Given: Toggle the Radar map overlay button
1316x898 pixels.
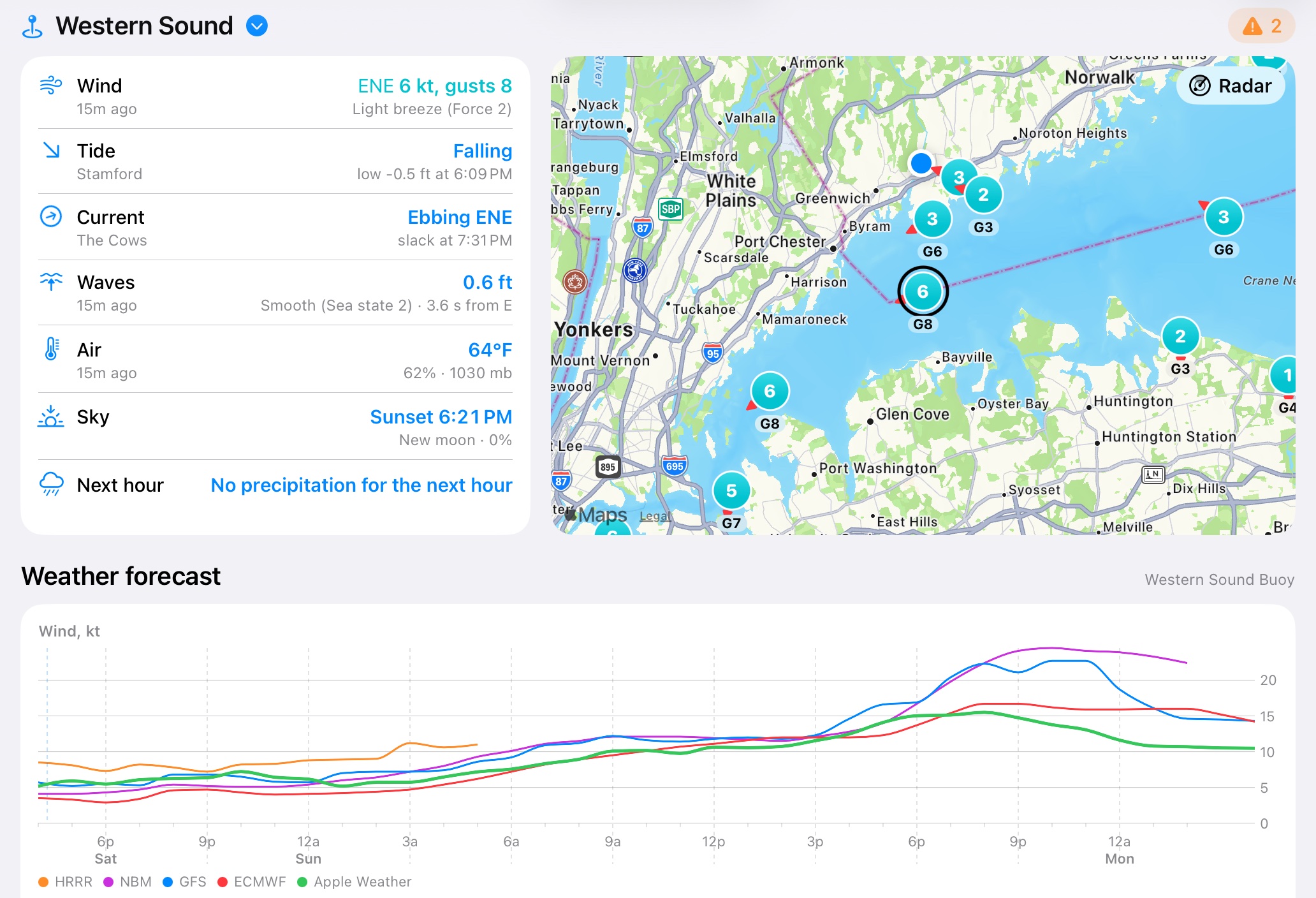Looking at the screenshot, I should click(x=1231, y=85).
